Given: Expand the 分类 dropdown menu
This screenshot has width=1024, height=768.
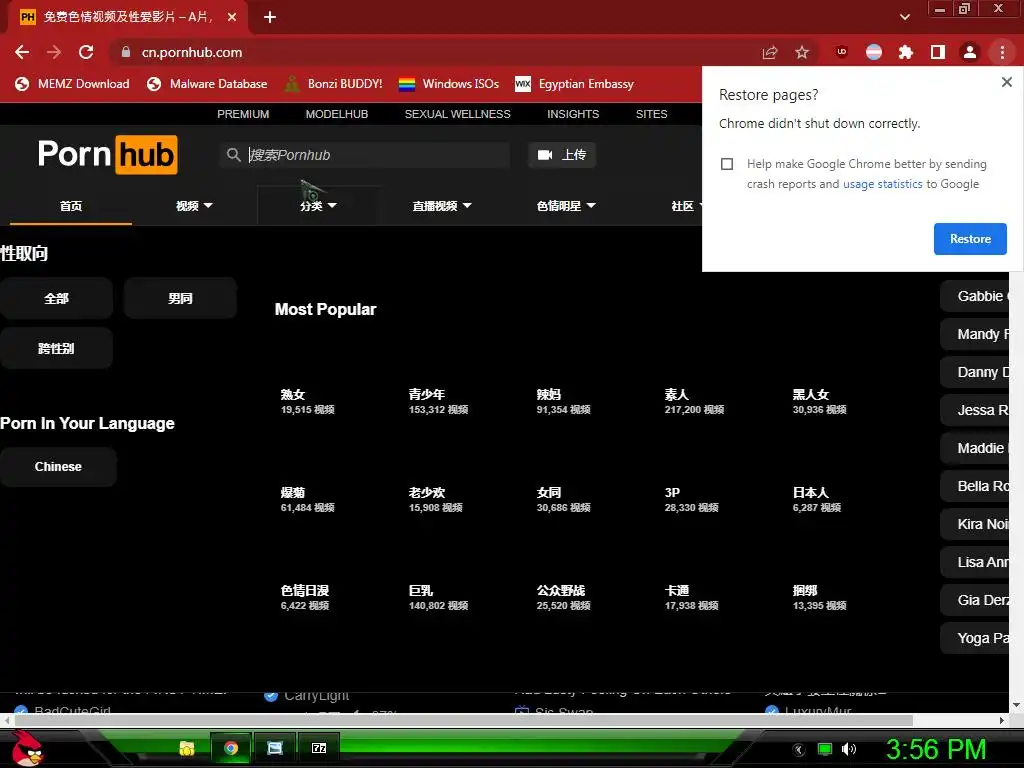Looking at the screenshot, I should point(318,206).
